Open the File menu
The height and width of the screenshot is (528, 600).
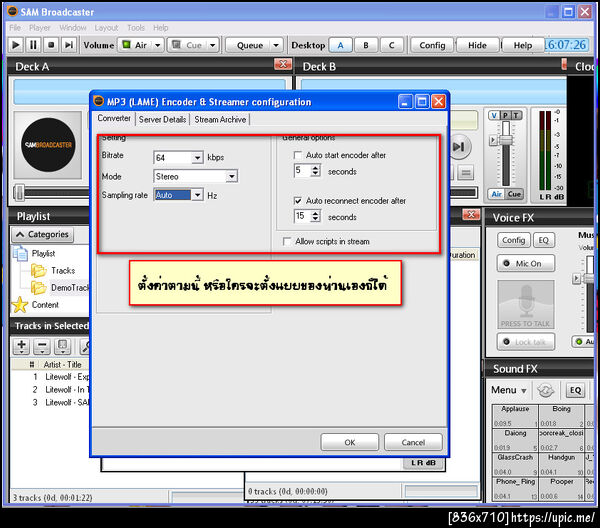(x=15, y=28)
